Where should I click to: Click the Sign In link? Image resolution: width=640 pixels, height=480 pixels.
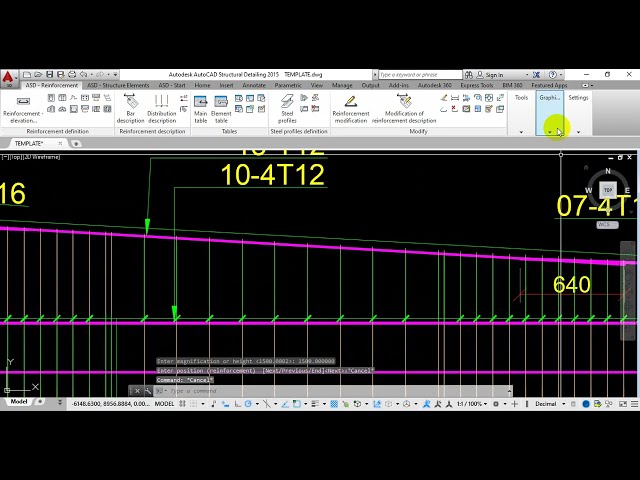(494, 75)
